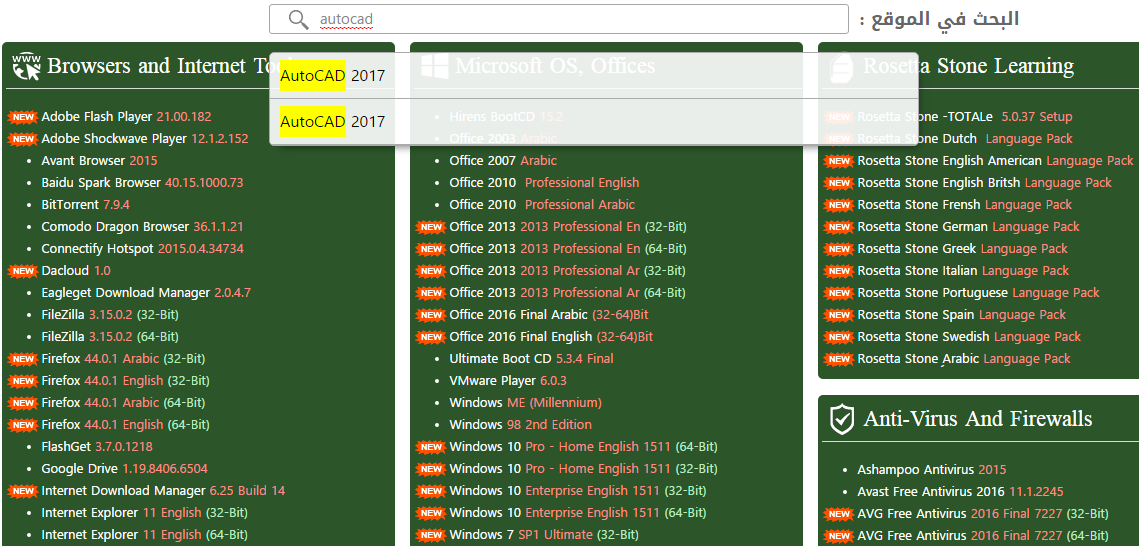Open AVG Free Antivirus 2016 Final 7227 (64-Bit)
Image resolution: width=1143 pixels, height=546 pixels.
[983, 536]
